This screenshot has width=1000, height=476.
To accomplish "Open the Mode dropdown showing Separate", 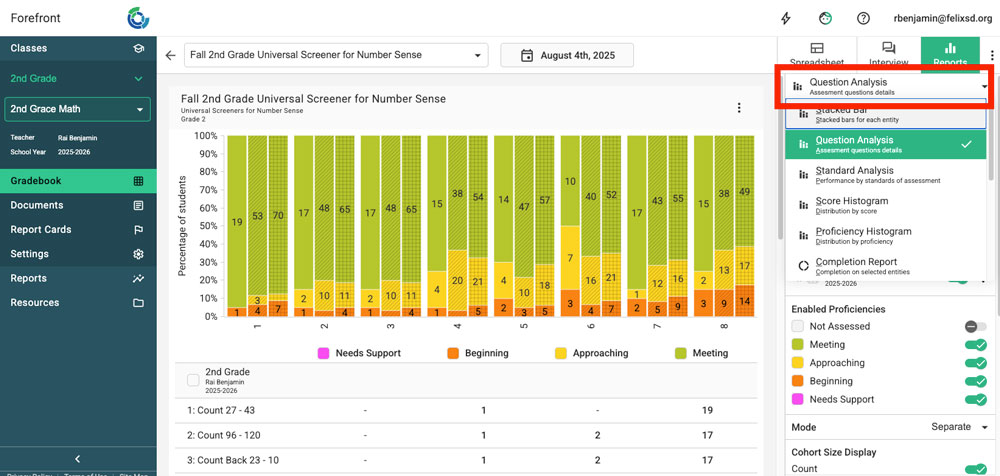I will point(960,427).
